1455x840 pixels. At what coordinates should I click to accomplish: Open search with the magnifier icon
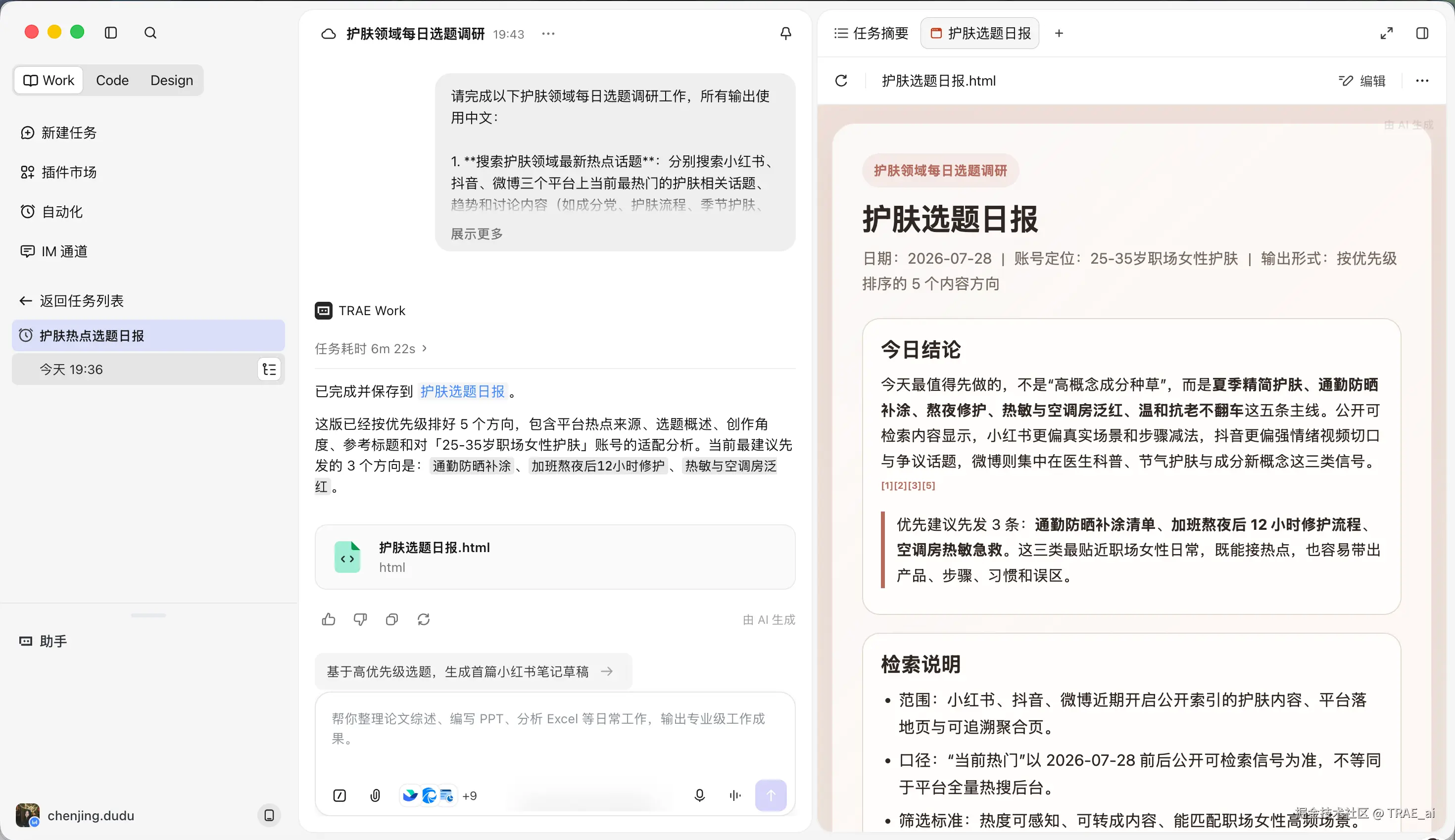click(150, 33)
